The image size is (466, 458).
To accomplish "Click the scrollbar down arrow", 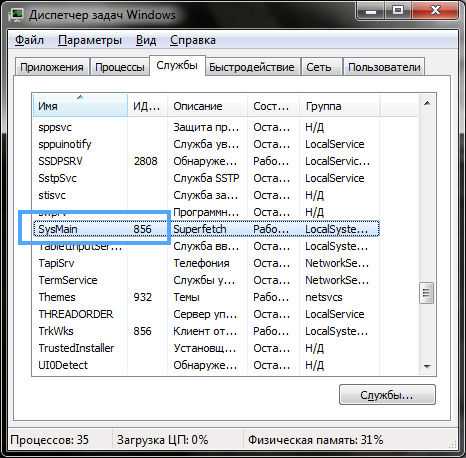I will pos(427,366).
